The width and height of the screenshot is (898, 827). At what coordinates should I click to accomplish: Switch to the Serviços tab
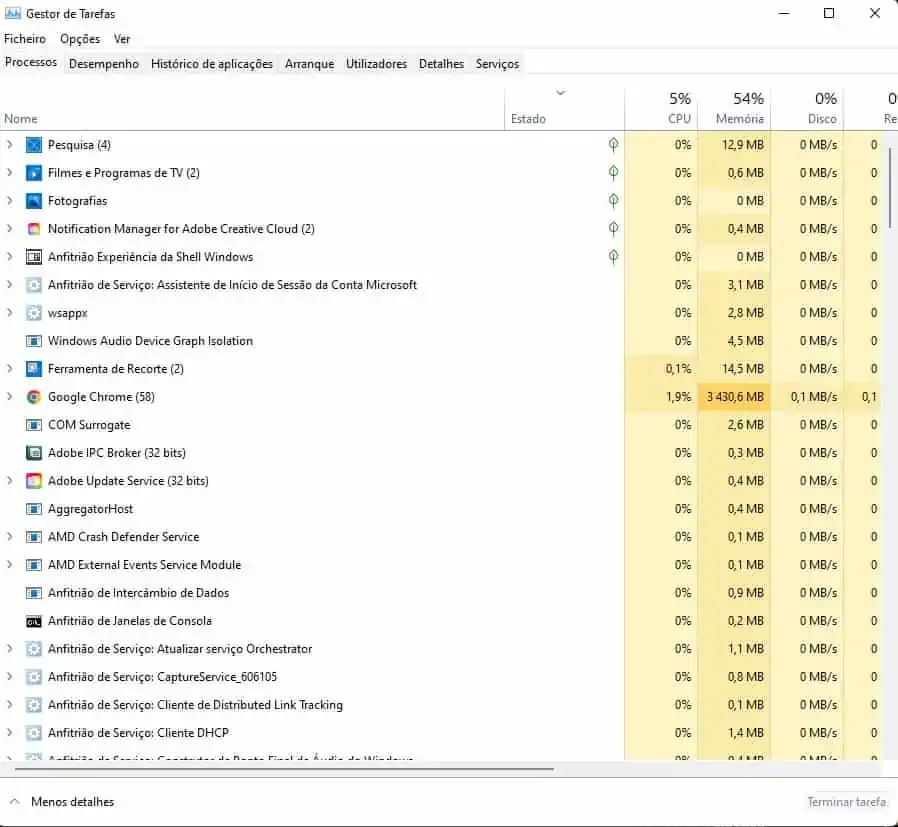coord(497,64)
